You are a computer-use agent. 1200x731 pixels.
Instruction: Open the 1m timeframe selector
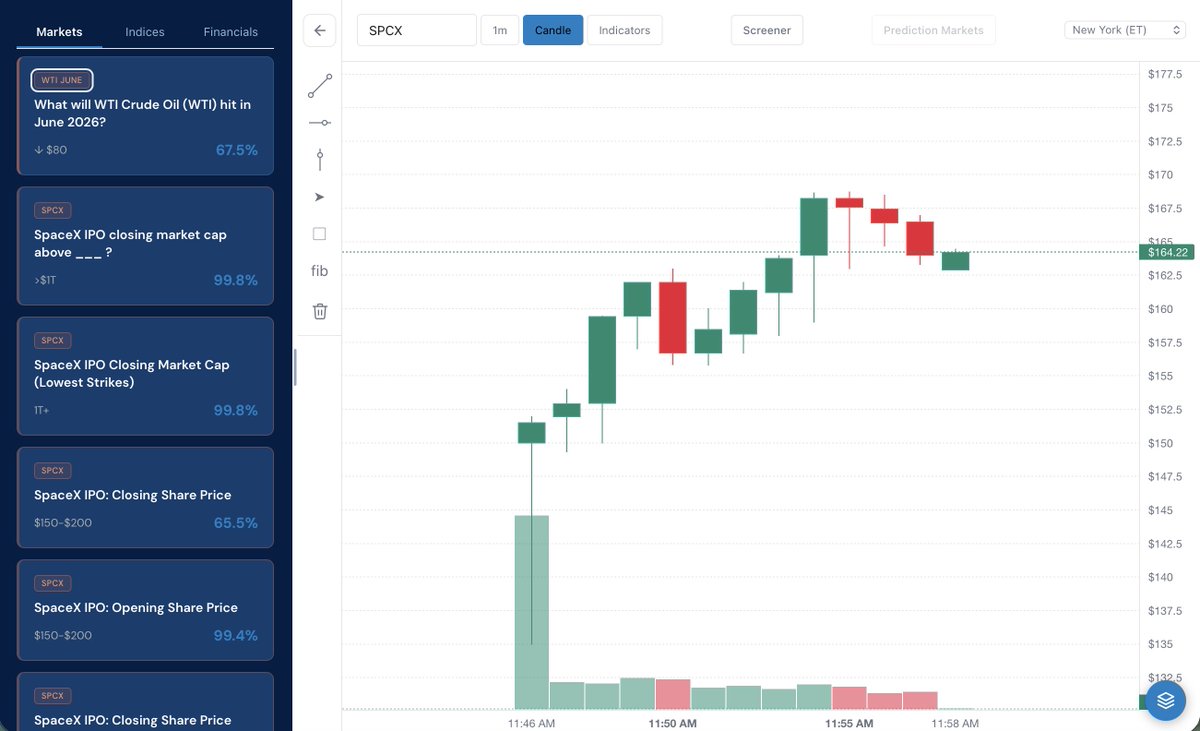pos(500,30)
